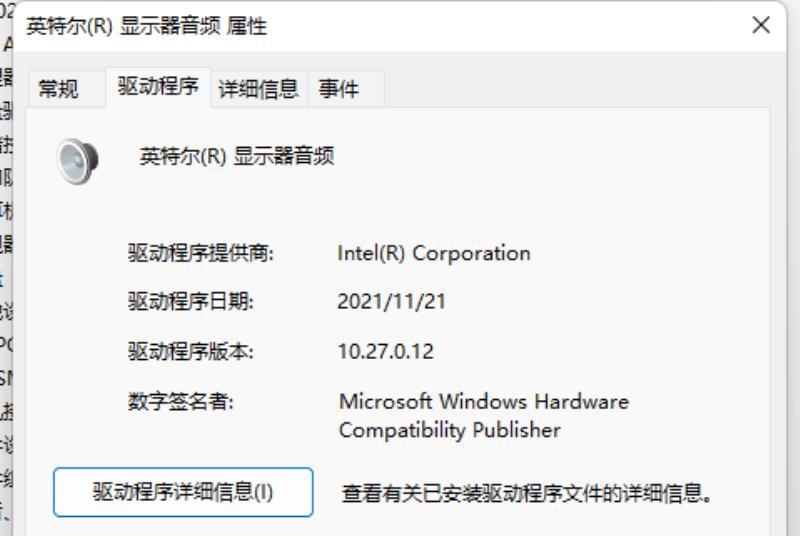This screenshot has width=800, height=536.
Task: Click device name text beside speaker icon
Action: pyautogui.click(x=237, y=156)
